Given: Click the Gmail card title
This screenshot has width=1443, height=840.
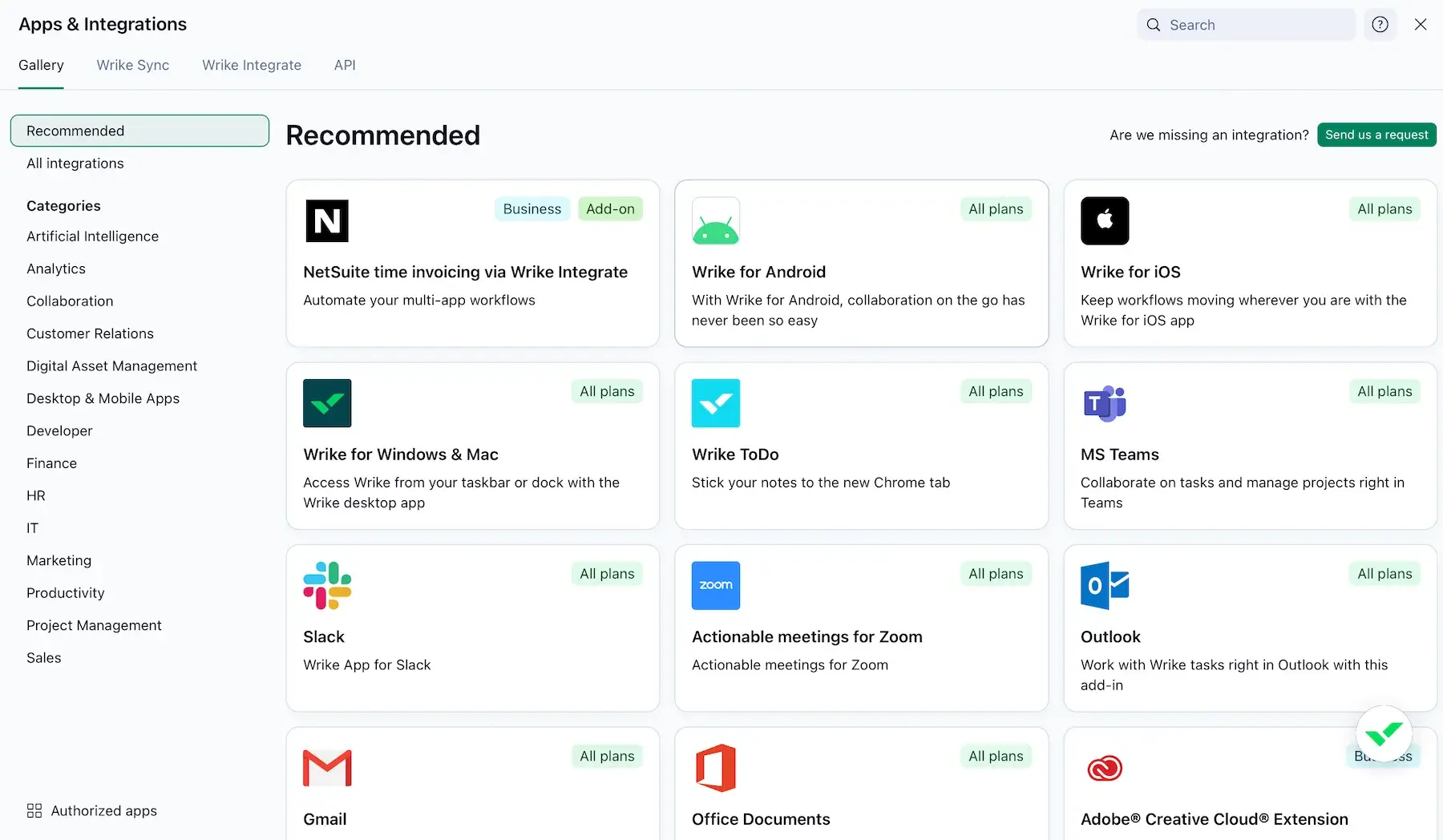Looking at the screenshot, I should pos(325,819).
